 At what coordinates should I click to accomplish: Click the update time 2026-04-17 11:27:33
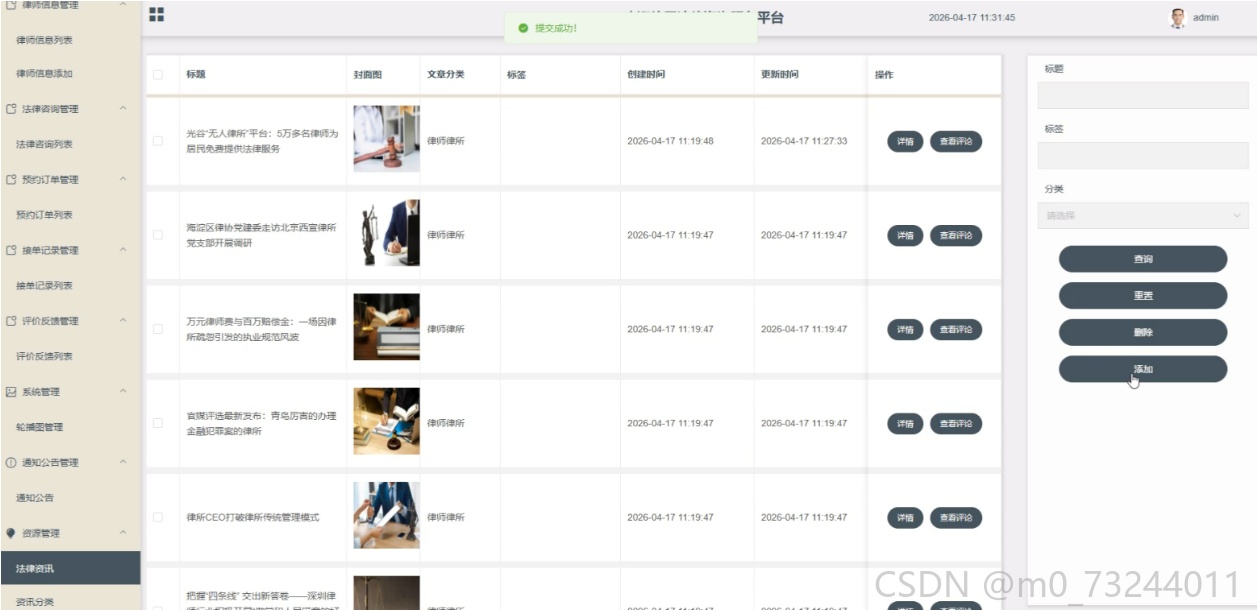click(x=804, y=141)
